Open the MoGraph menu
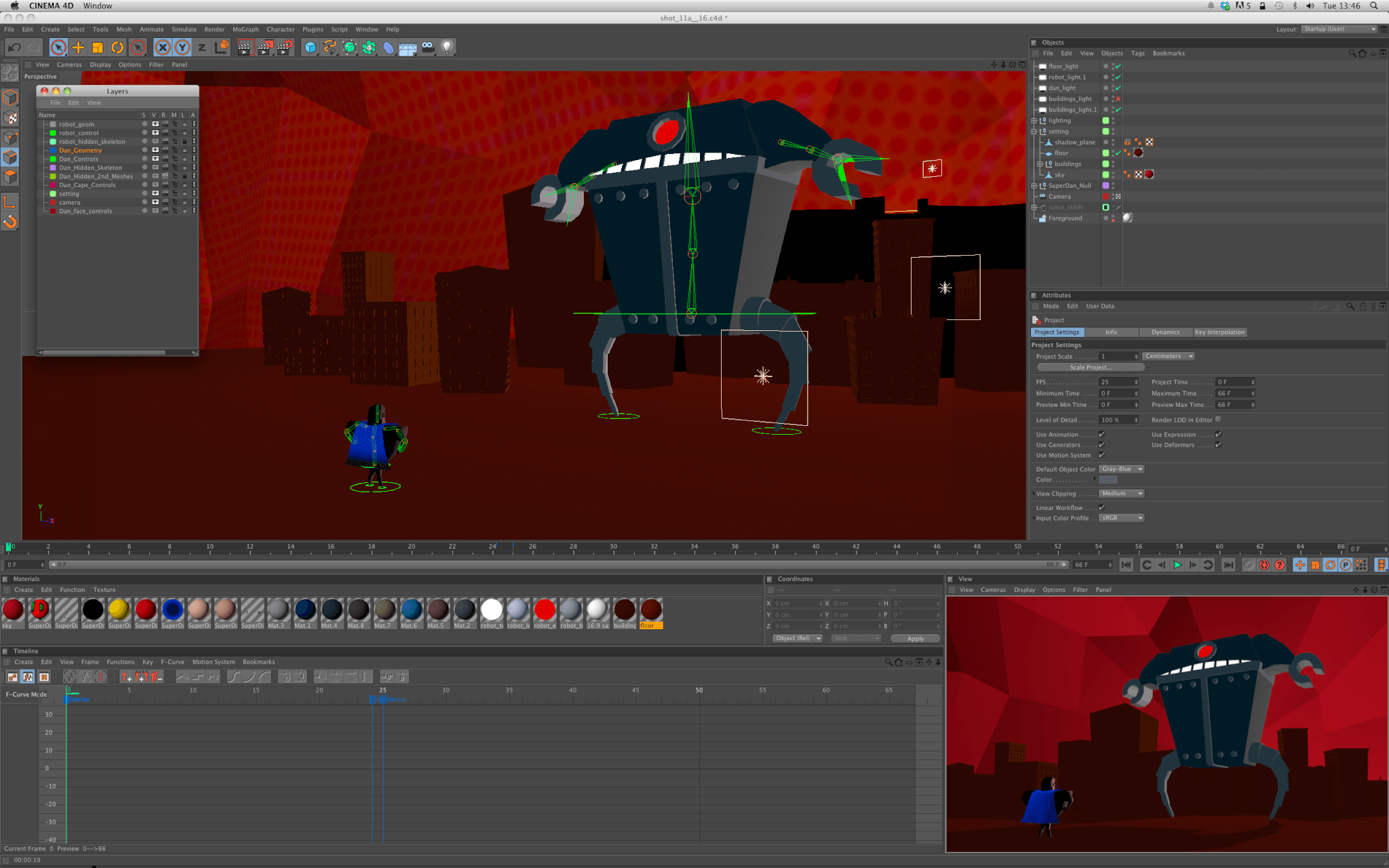Image resolution: width=1389 pixels, height=868 pixels. click(x=245, y=29)
